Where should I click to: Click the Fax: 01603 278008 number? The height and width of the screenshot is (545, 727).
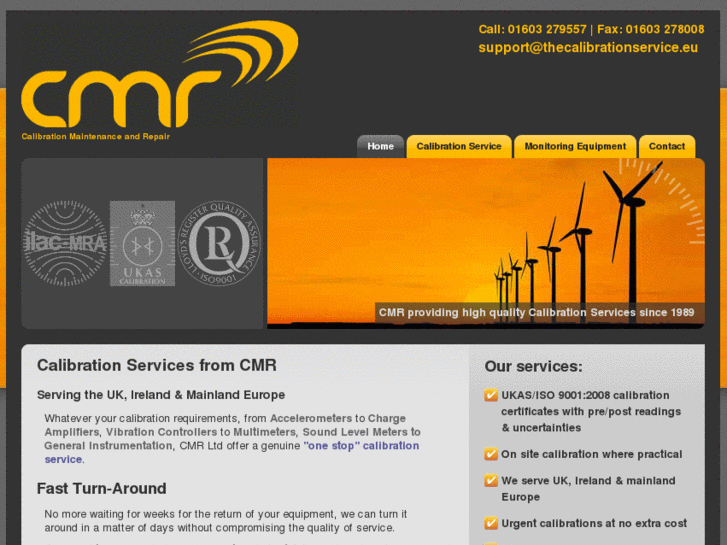click(650, 29)
